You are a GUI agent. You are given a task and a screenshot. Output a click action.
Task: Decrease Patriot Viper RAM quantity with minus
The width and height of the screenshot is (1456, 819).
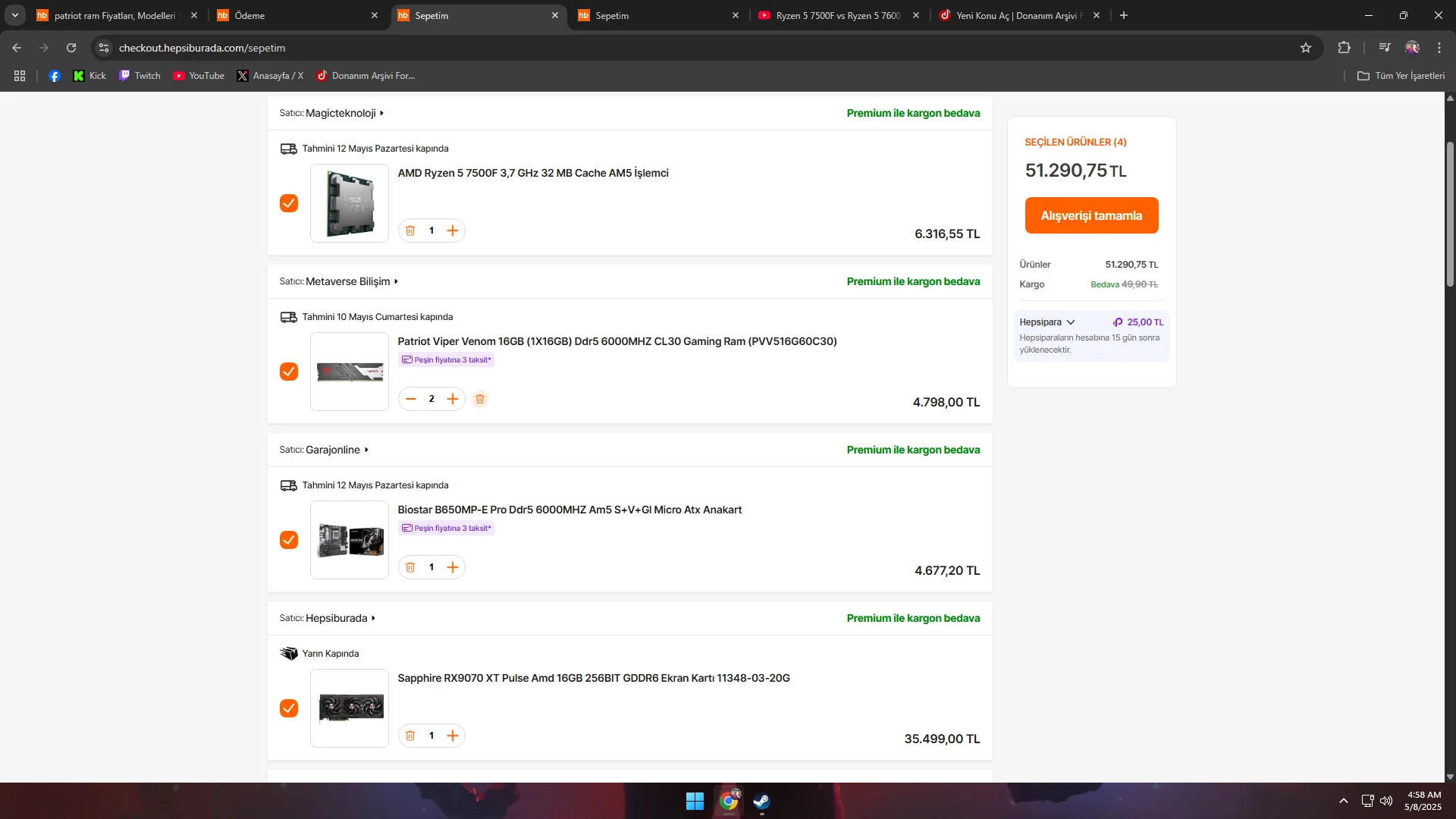411,399
